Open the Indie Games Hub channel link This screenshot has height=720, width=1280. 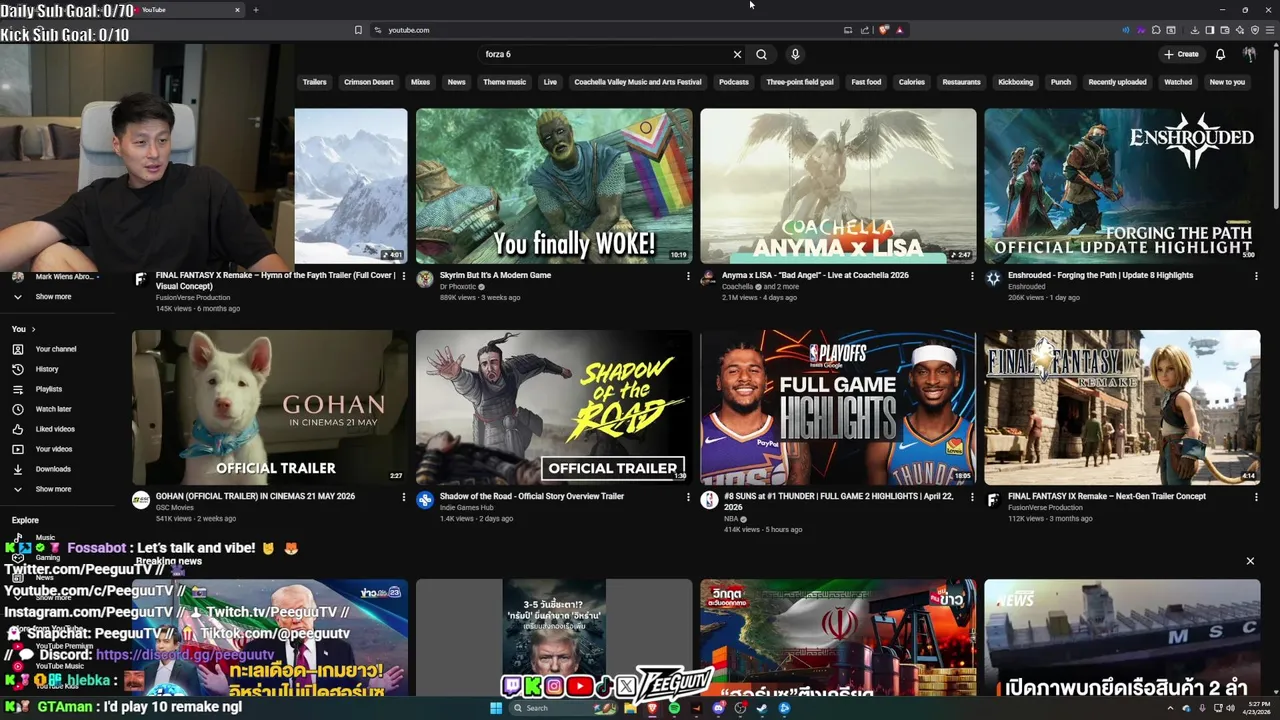[x=466, y=508]
